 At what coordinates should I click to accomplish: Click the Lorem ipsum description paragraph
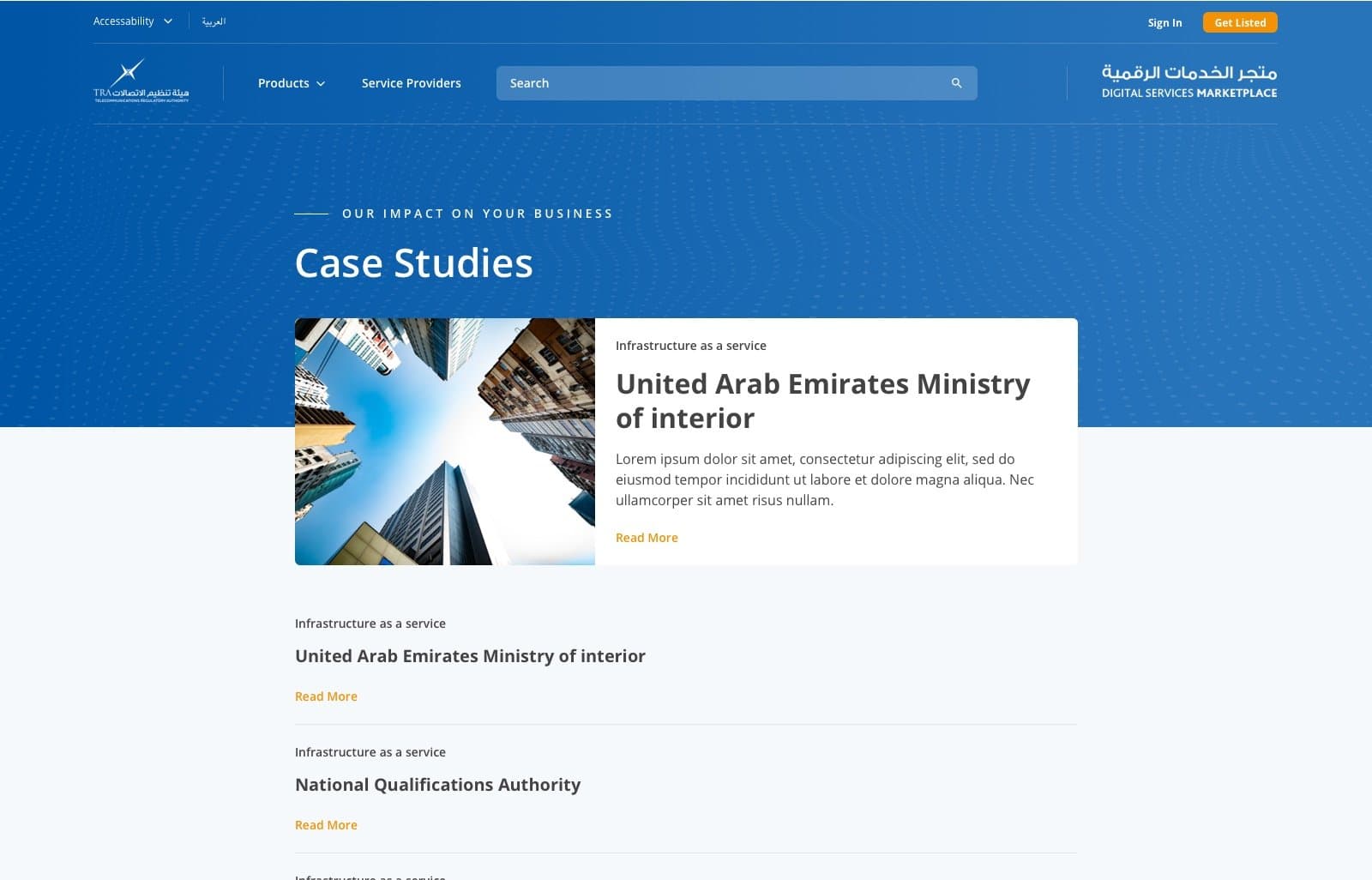[825, 479]
